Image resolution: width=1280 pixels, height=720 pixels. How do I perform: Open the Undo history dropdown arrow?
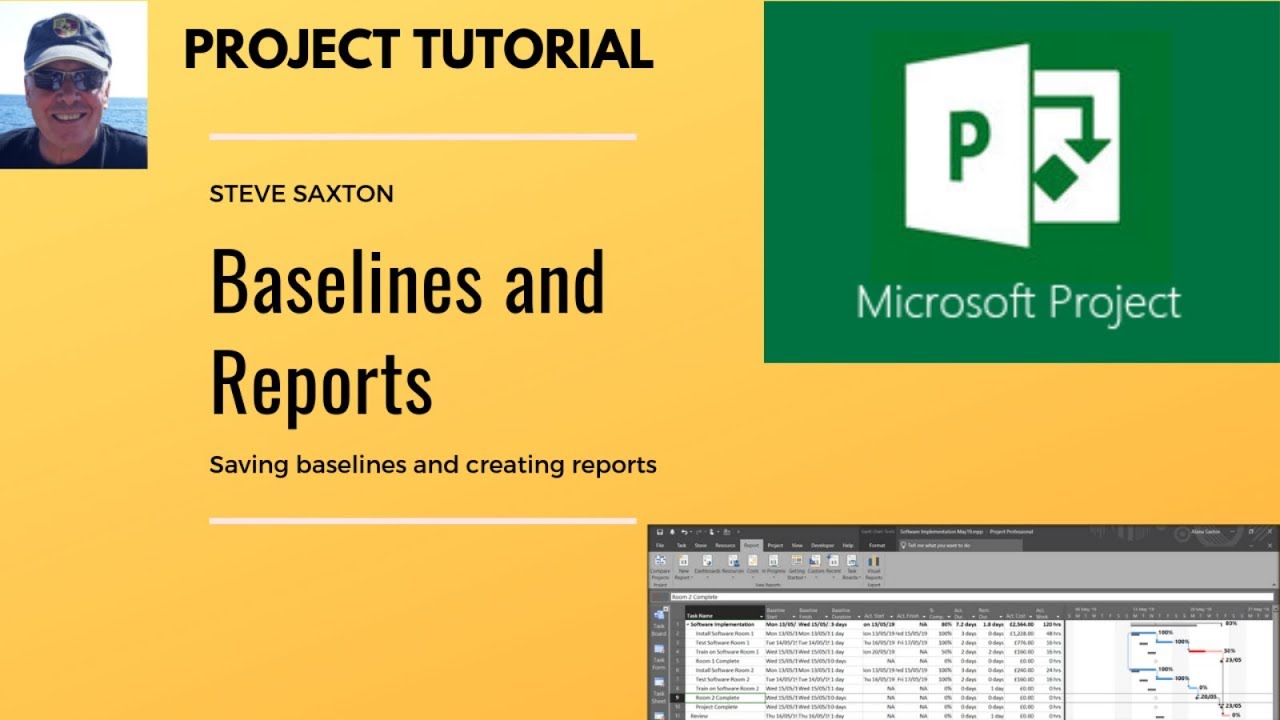click(x=691, y=532)
